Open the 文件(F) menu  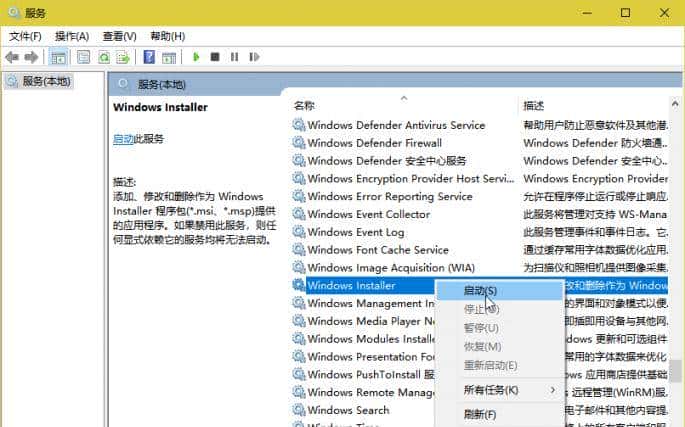click(25, 36)
